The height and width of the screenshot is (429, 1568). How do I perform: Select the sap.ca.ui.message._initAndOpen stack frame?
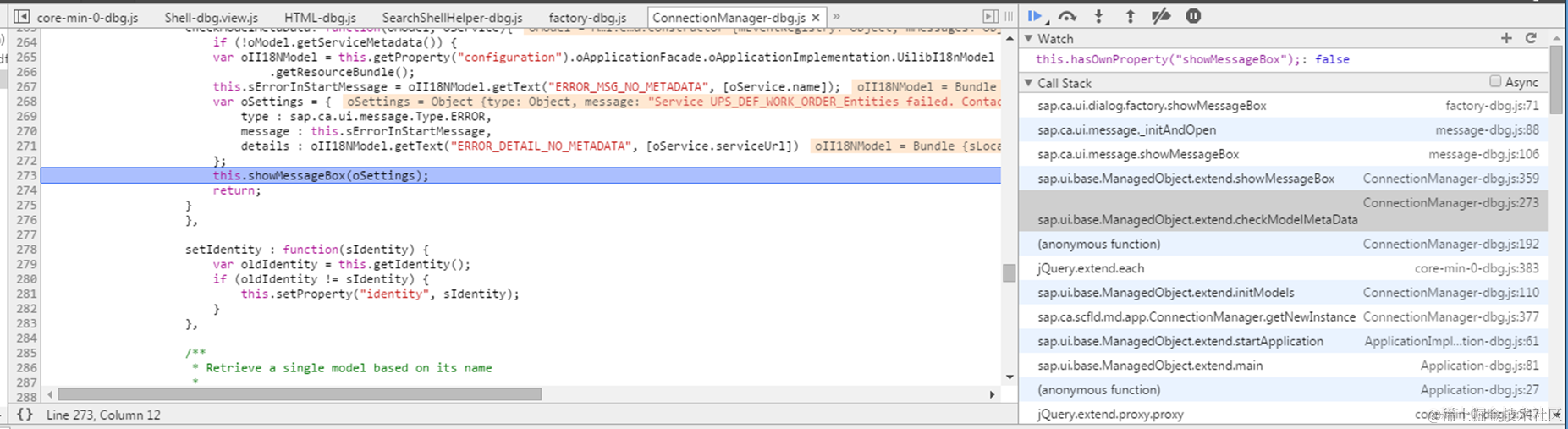click(x=1284, y=130)
